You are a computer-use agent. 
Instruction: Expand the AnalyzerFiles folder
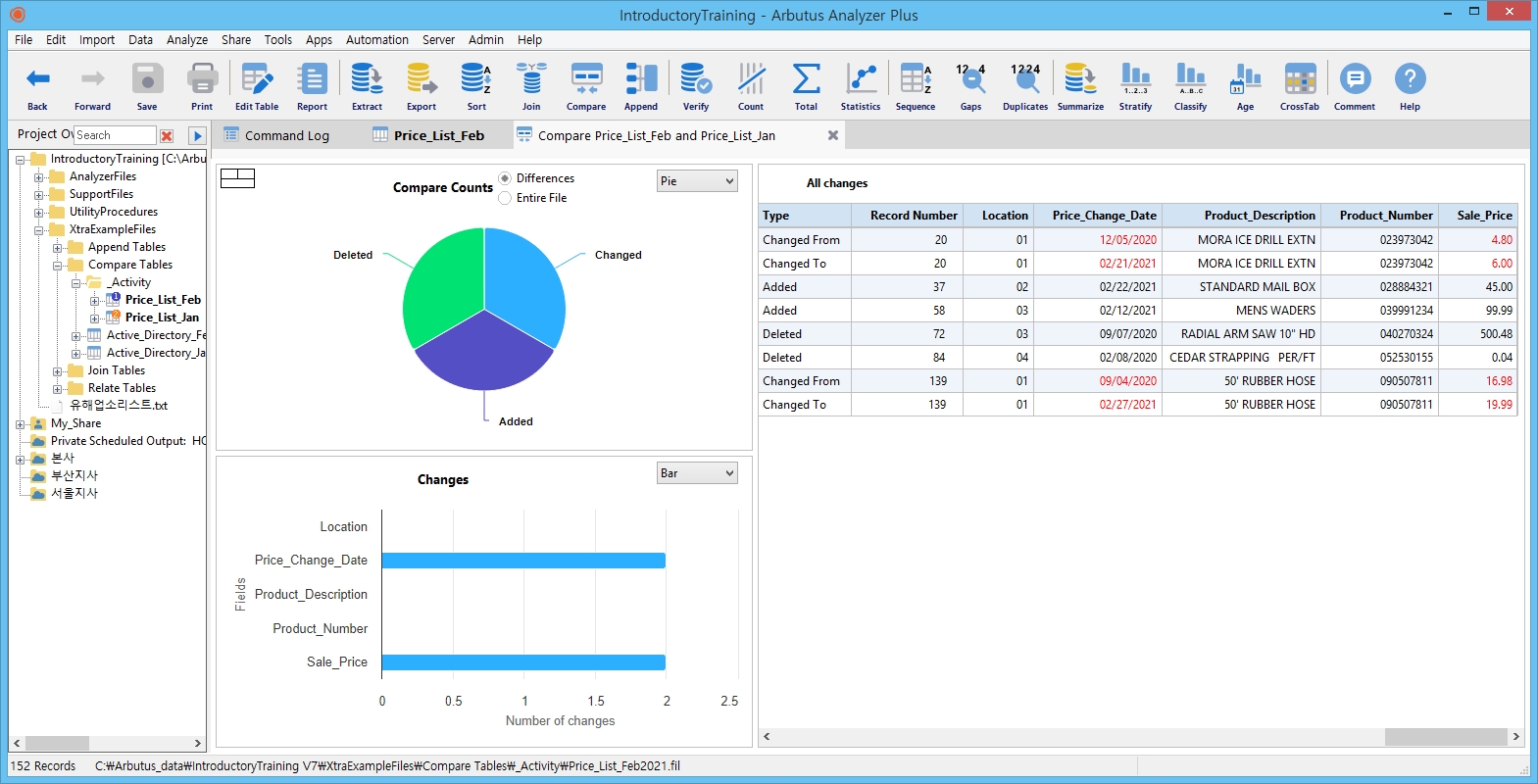click(39, 177)
